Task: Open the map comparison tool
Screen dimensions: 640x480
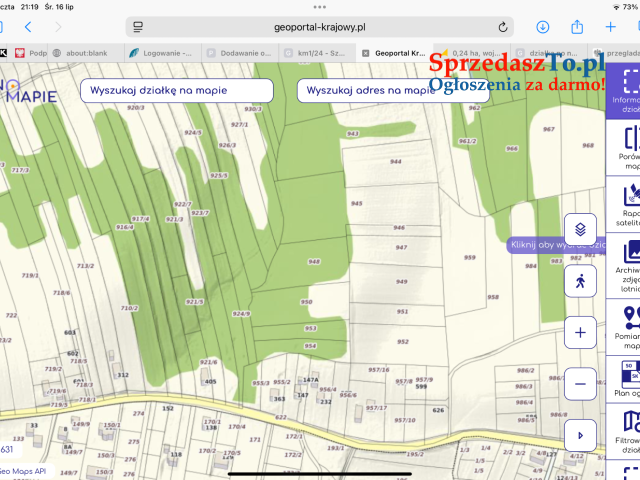Action: [x=628, y=150]
